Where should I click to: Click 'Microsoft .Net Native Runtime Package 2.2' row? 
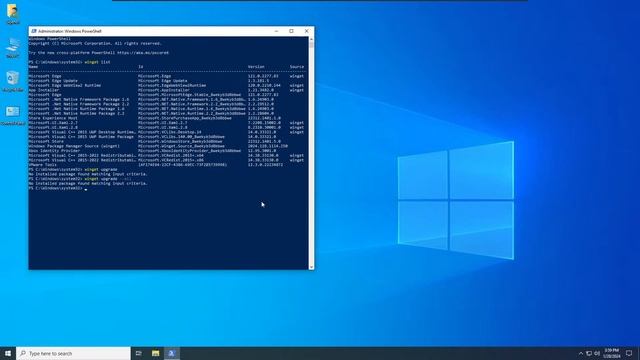[x=166, y=113]
